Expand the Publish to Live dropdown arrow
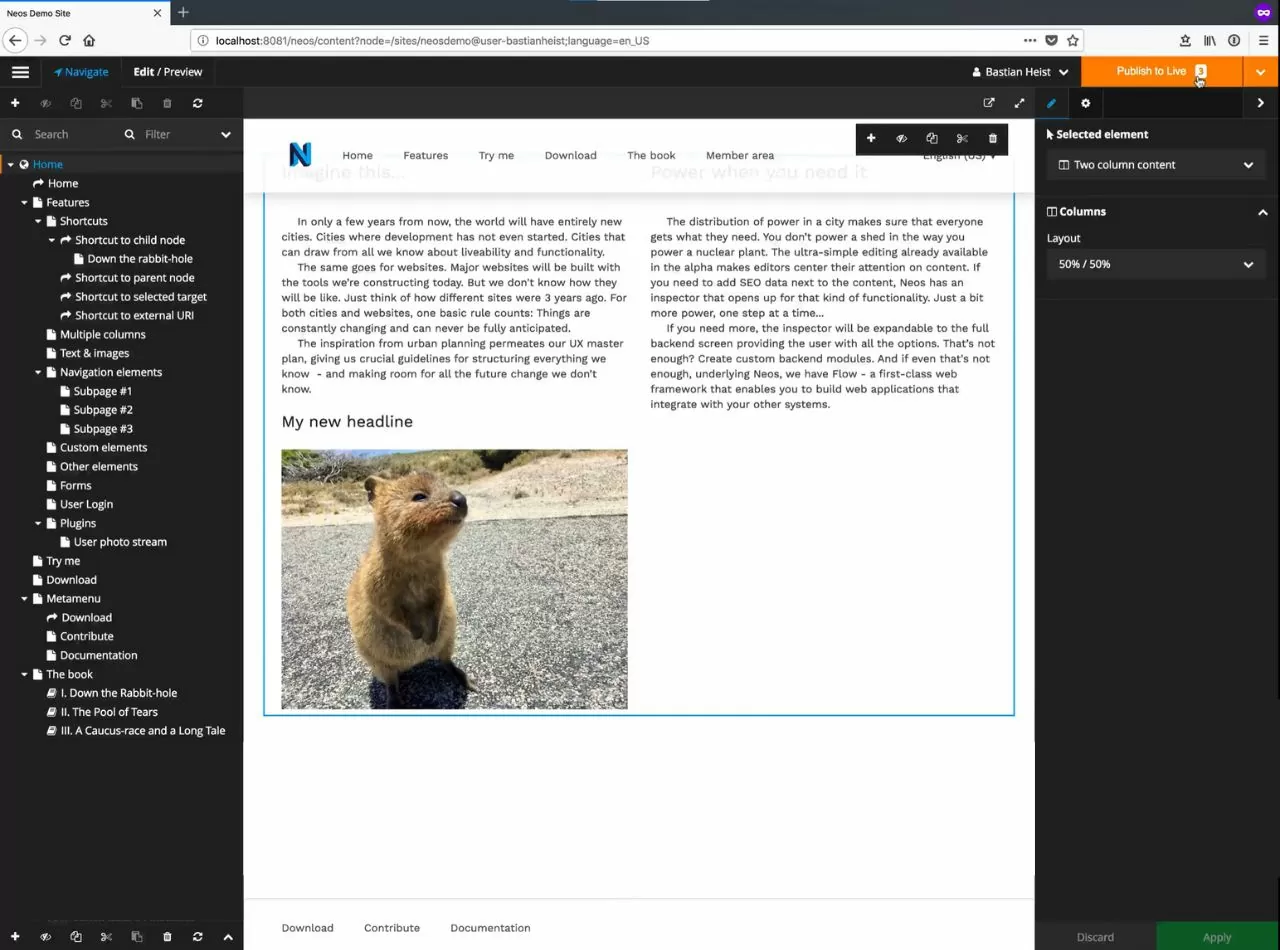 click(x=1262, y=71)
